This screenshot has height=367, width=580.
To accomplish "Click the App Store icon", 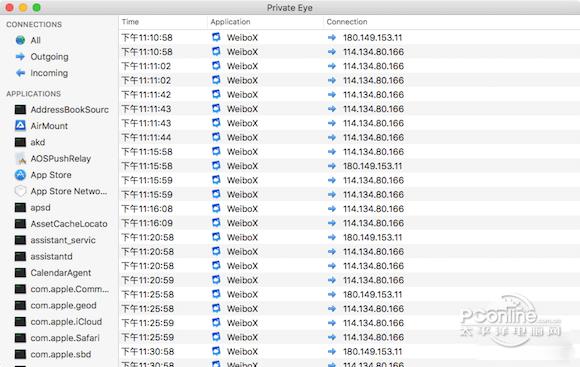I will (x=20, y=175).
